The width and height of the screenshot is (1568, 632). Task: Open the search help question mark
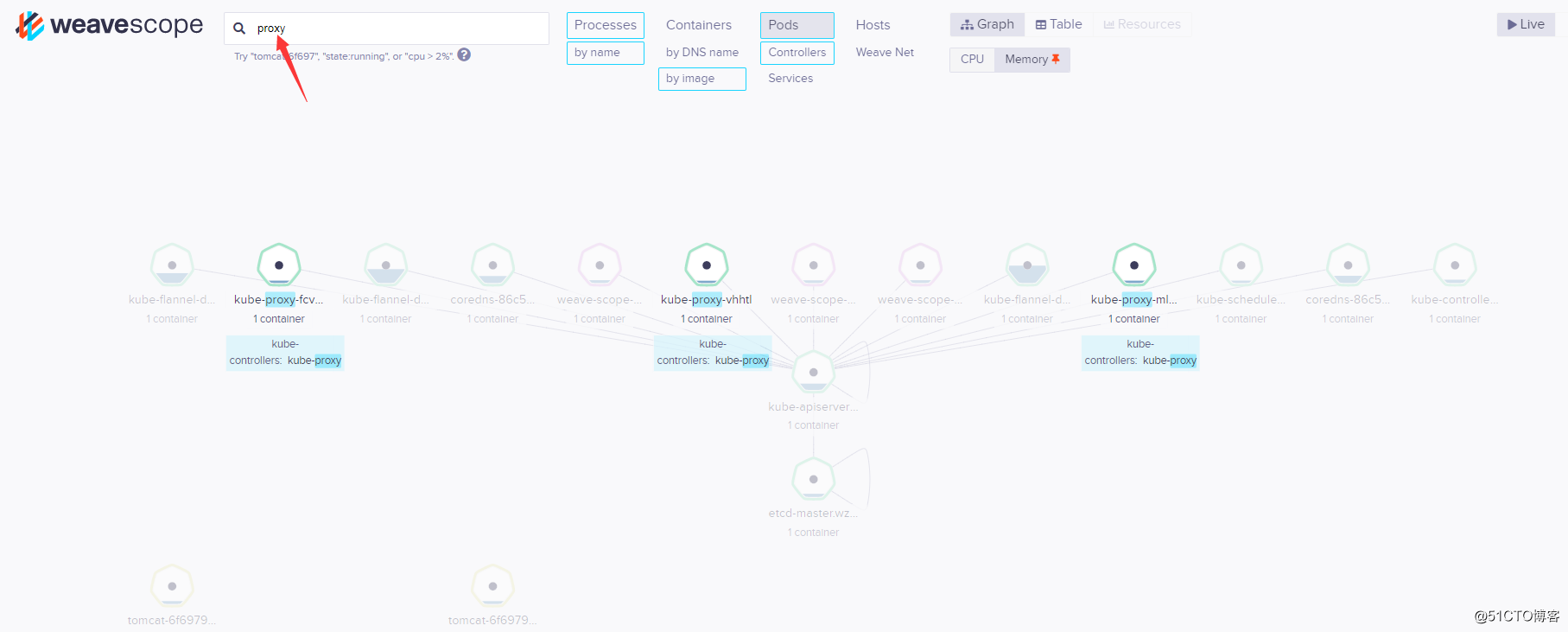(464, 55)
